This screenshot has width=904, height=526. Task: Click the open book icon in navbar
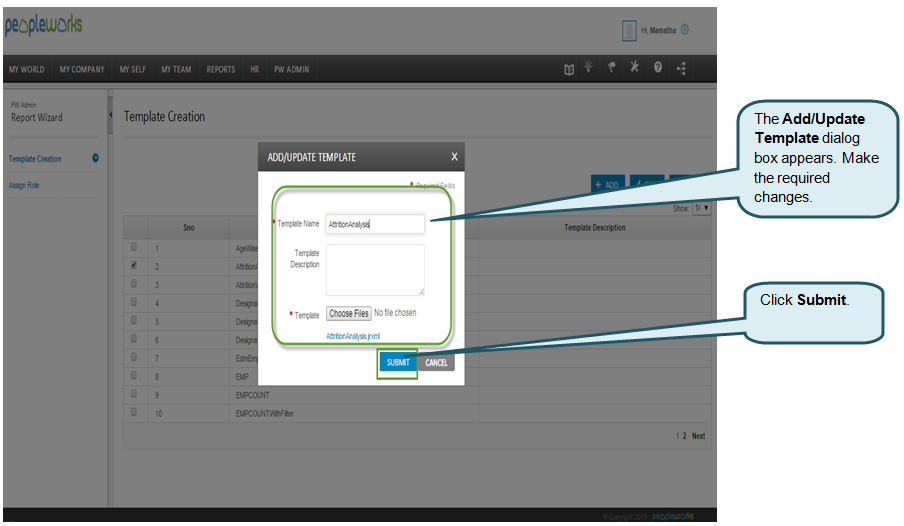(x=568, y=69)
